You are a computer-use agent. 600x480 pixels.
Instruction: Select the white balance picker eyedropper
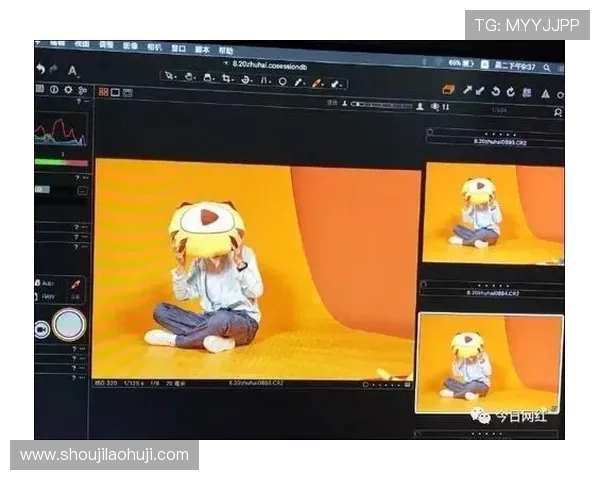[299, 82]
